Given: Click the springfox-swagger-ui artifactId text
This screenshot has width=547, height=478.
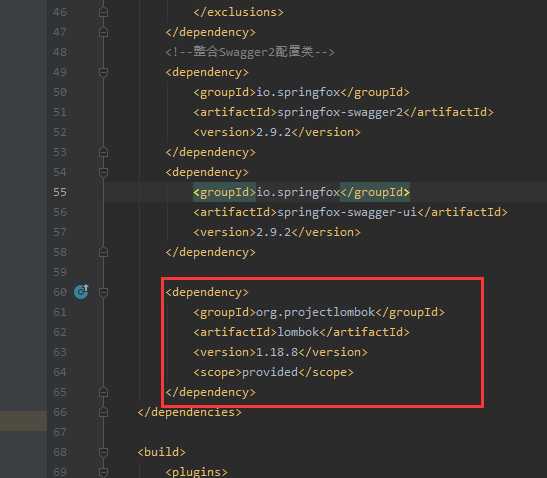Looking at the screenshot, I should pos(347,212).
